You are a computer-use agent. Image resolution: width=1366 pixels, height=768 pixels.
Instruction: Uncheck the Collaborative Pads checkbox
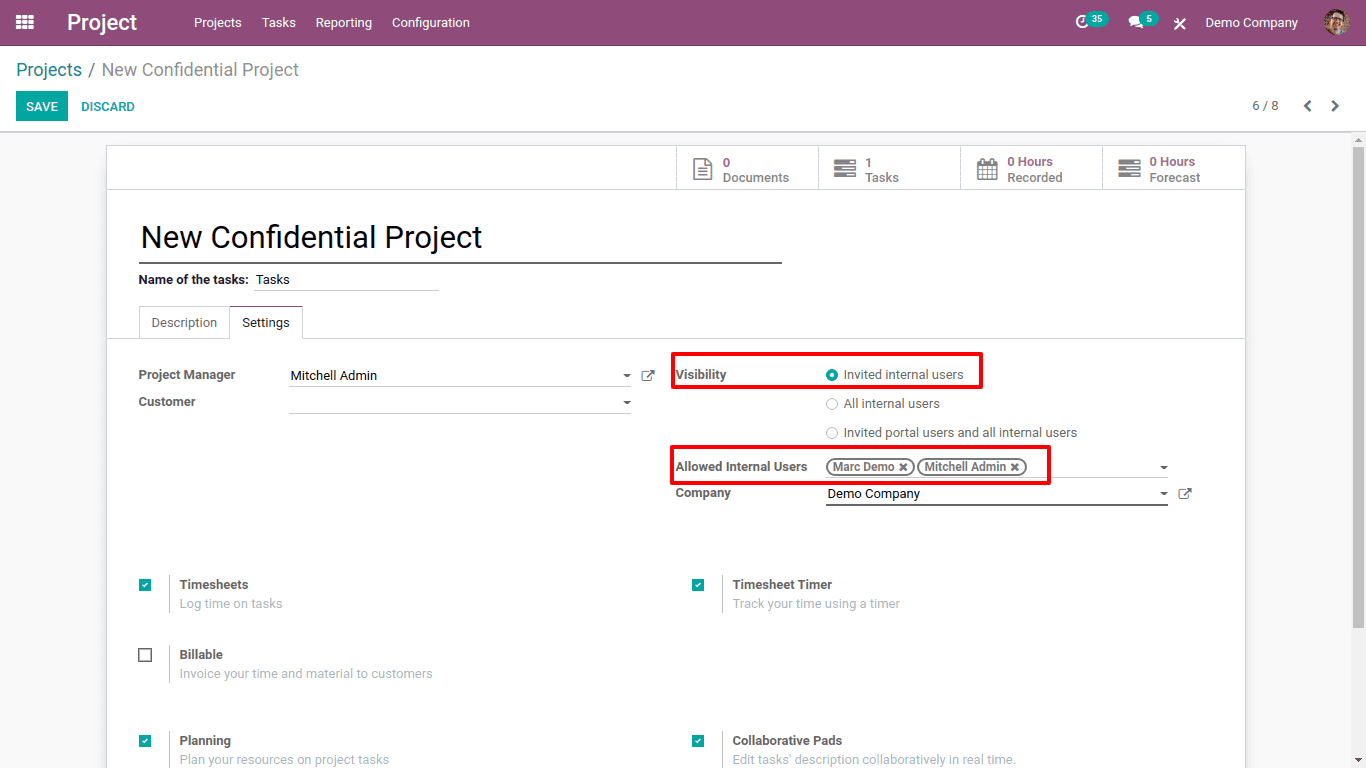[x=698, y=741]
